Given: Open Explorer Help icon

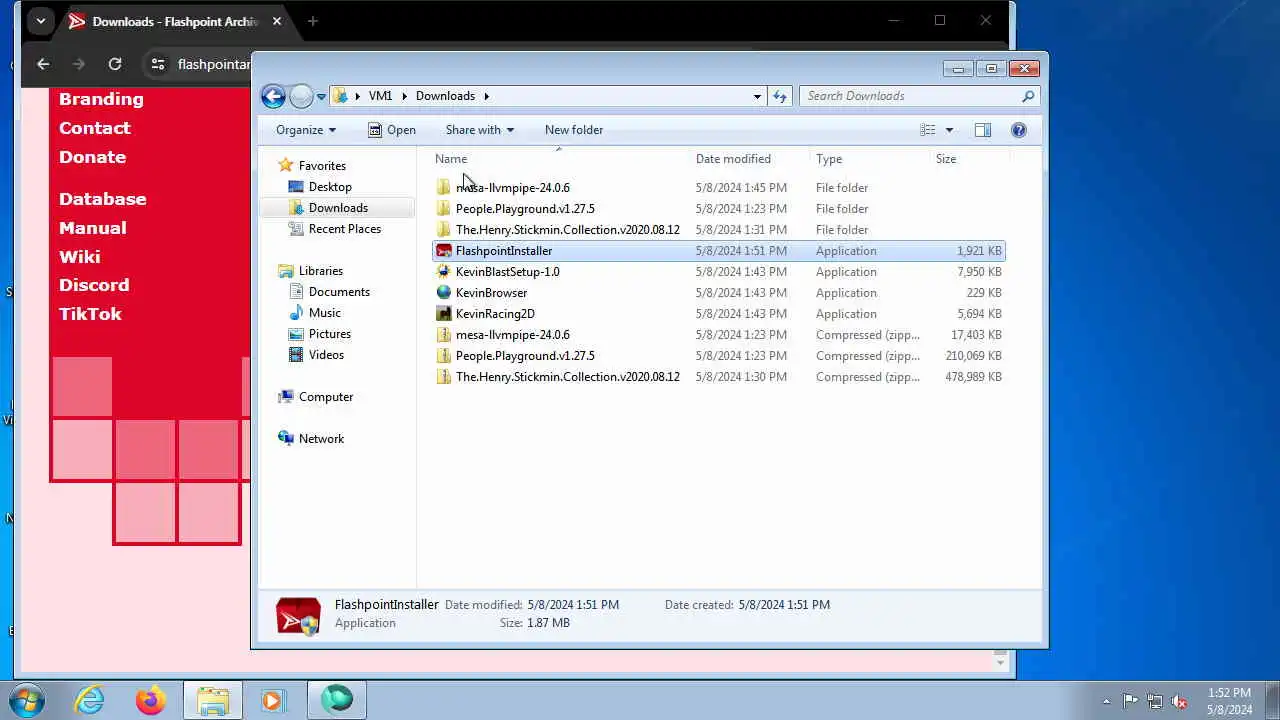Looking at the screenshot, I should click(1019, 130).
